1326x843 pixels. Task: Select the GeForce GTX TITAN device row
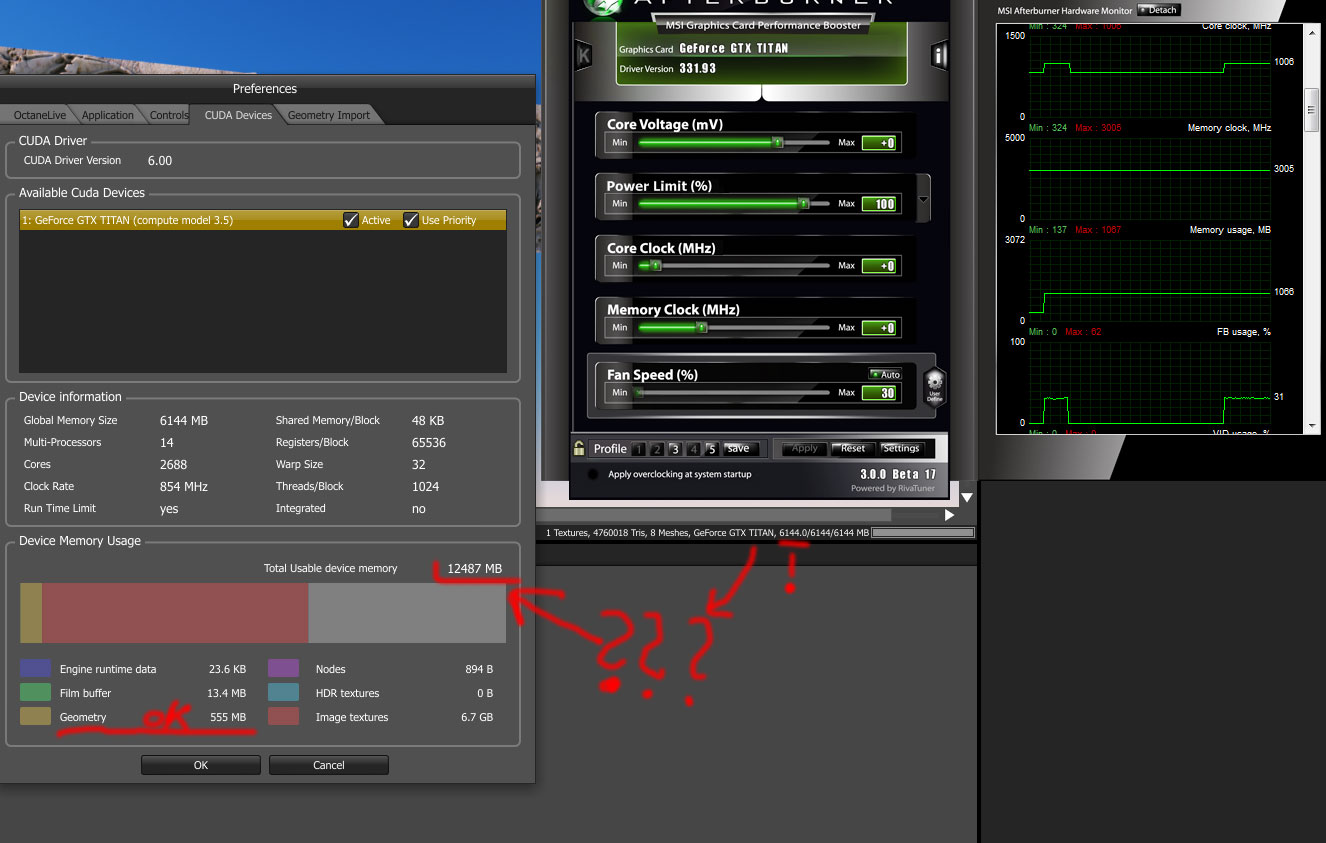[262, 220]
